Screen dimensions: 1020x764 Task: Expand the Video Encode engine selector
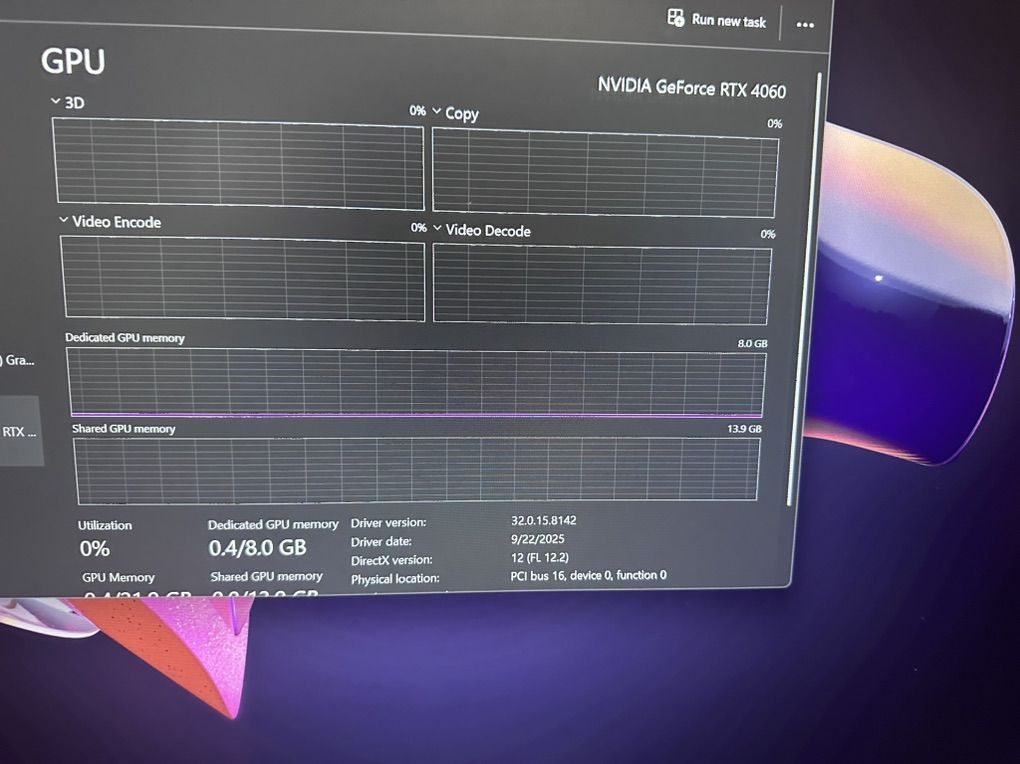click(64, 221)
